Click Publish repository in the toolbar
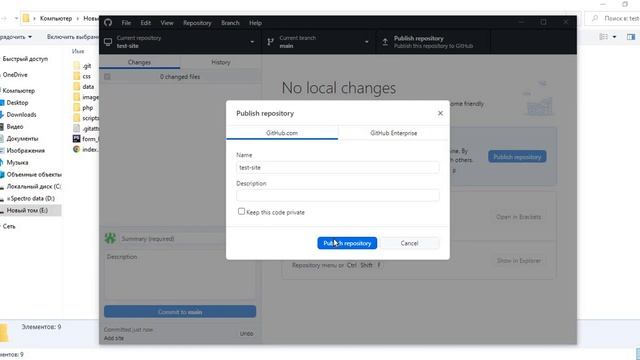Viewport: 640px width, 360px height. (x=433, y=42)
